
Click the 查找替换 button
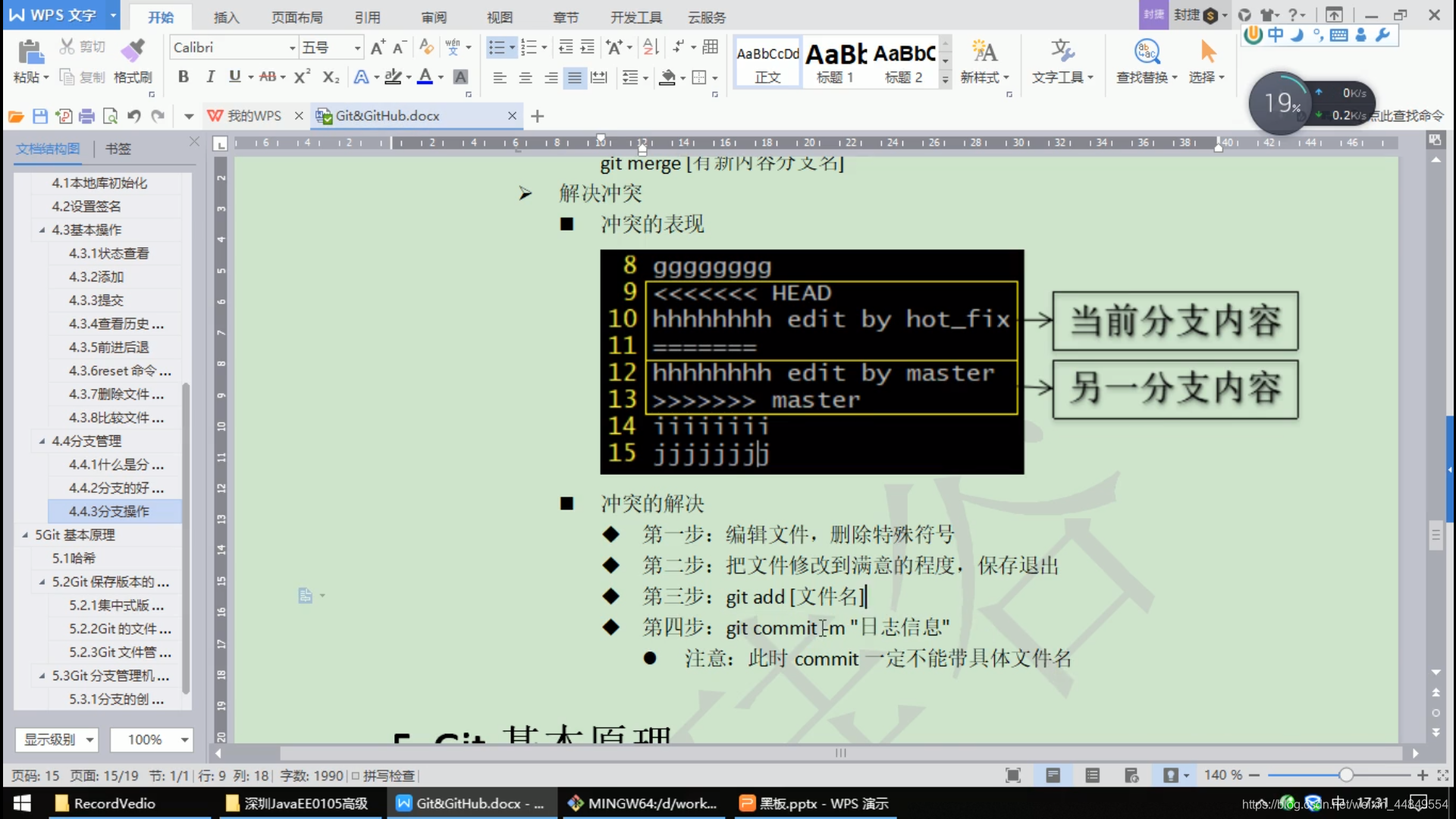(x=1147, y=61)
